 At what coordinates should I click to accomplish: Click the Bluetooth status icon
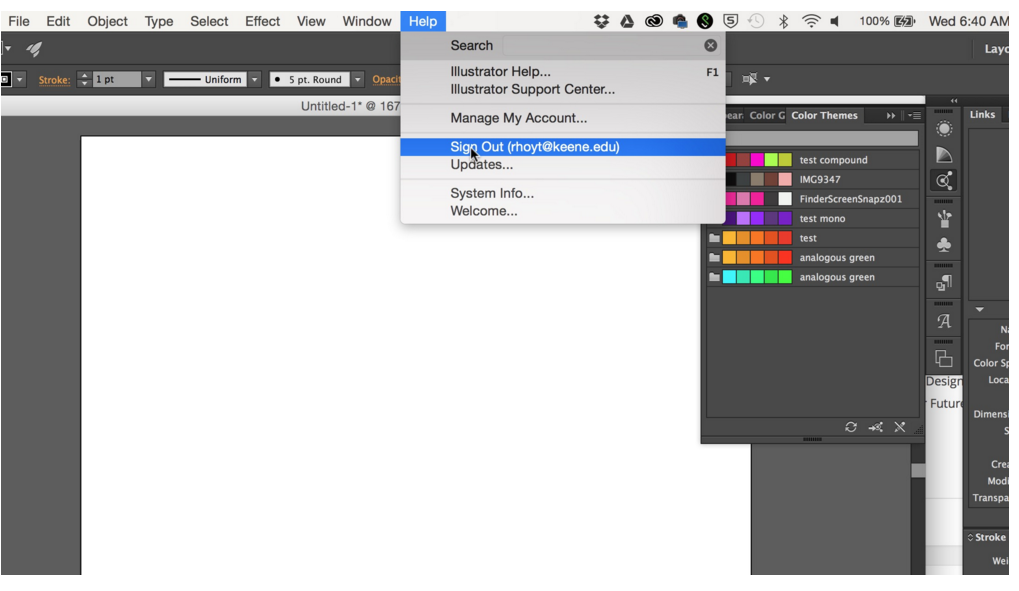point(783,21)
